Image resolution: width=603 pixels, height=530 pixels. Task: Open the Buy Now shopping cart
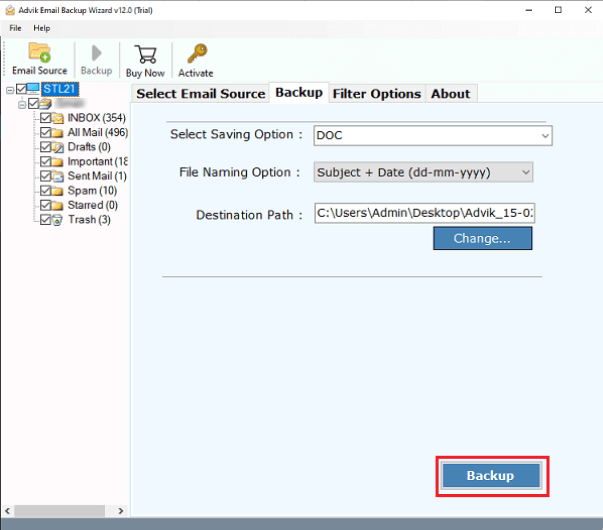(x=145, y=54)
